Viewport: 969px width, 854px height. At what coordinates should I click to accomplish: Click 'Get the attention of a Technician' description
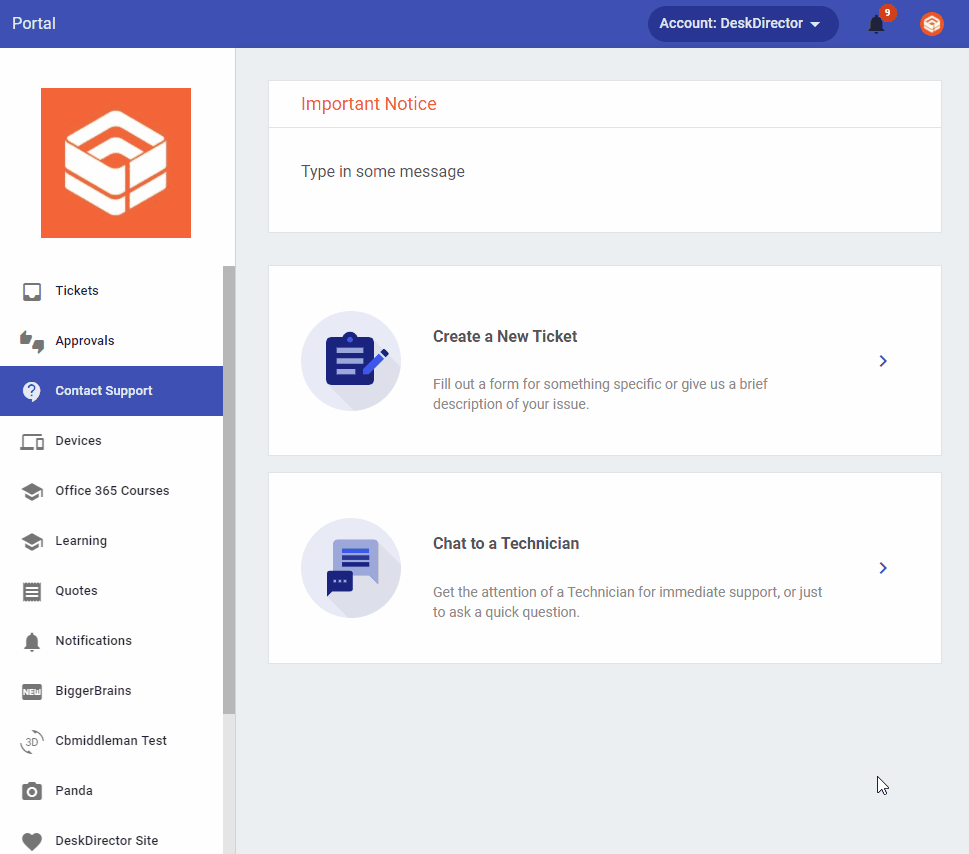(627, 602)
